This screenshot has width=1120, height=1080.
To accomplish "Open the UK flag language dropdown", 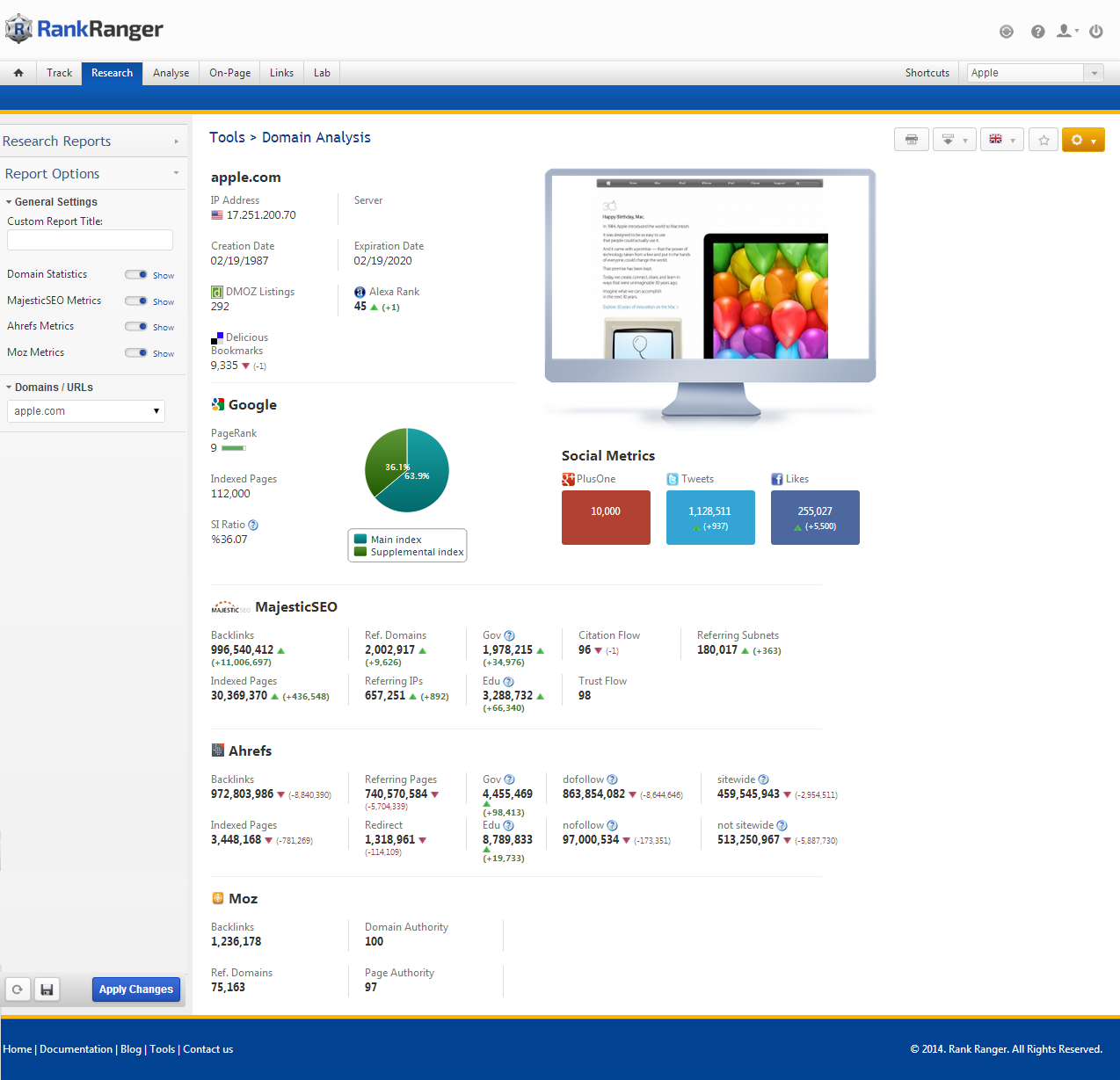I will tap(1002, 140).
